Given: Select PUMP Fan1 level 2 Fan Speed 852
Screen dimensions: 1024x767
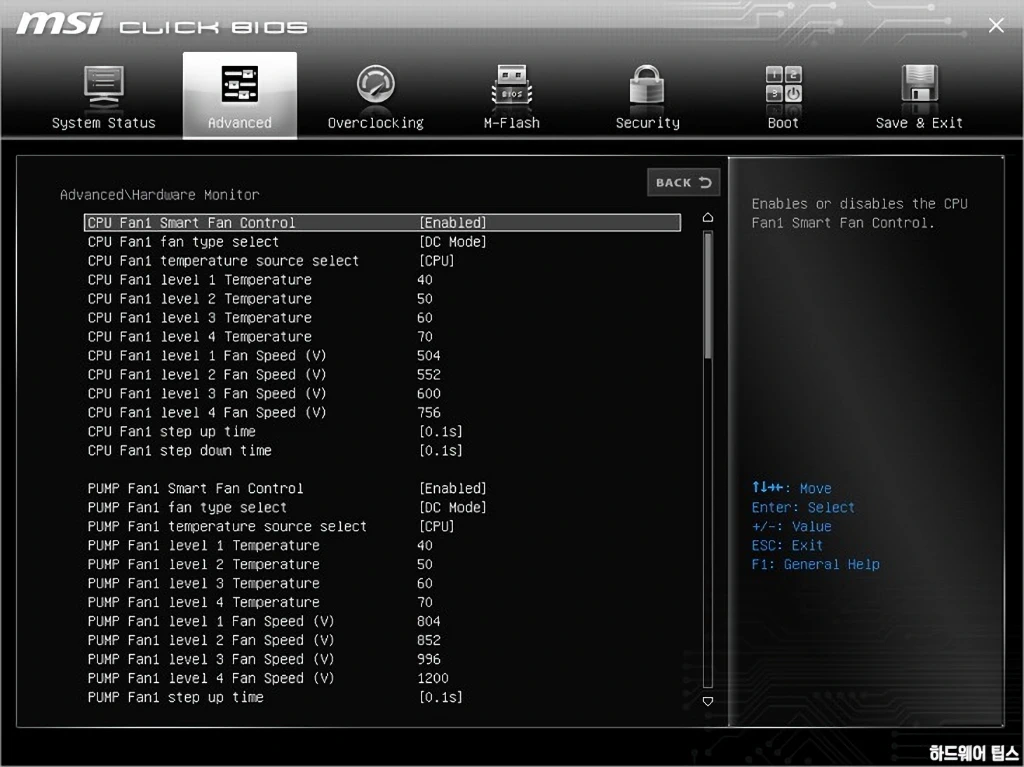Looking at the screenshot, I should pyautogui.click(x=428, y=640).
